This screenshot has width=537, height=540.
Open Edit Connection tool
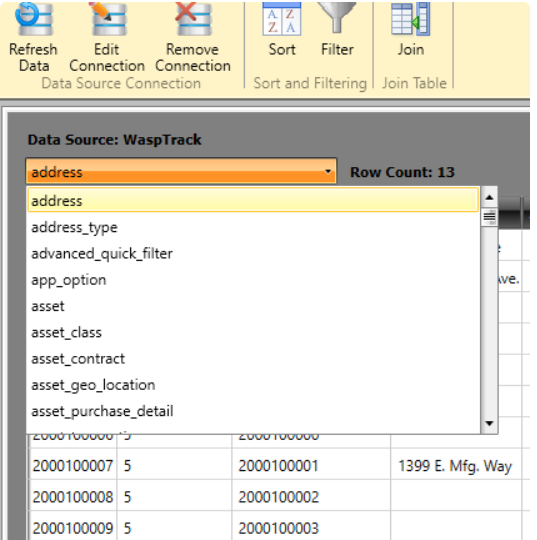[x=108, y=19]
